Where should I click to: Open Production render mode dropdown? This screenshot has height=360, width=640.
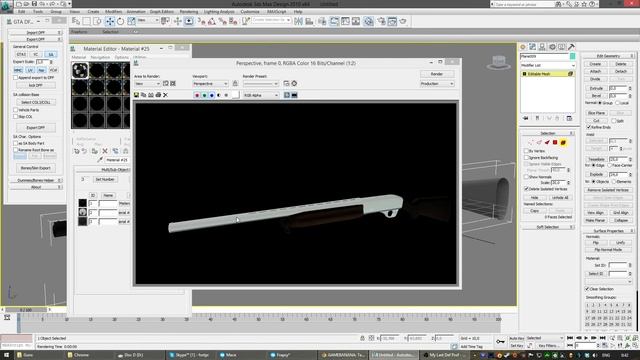[437, 84]
